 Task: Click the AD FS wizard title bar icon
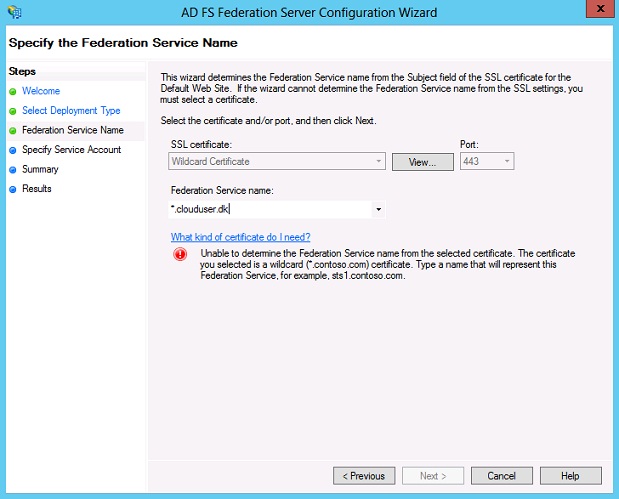coord(15,12)
